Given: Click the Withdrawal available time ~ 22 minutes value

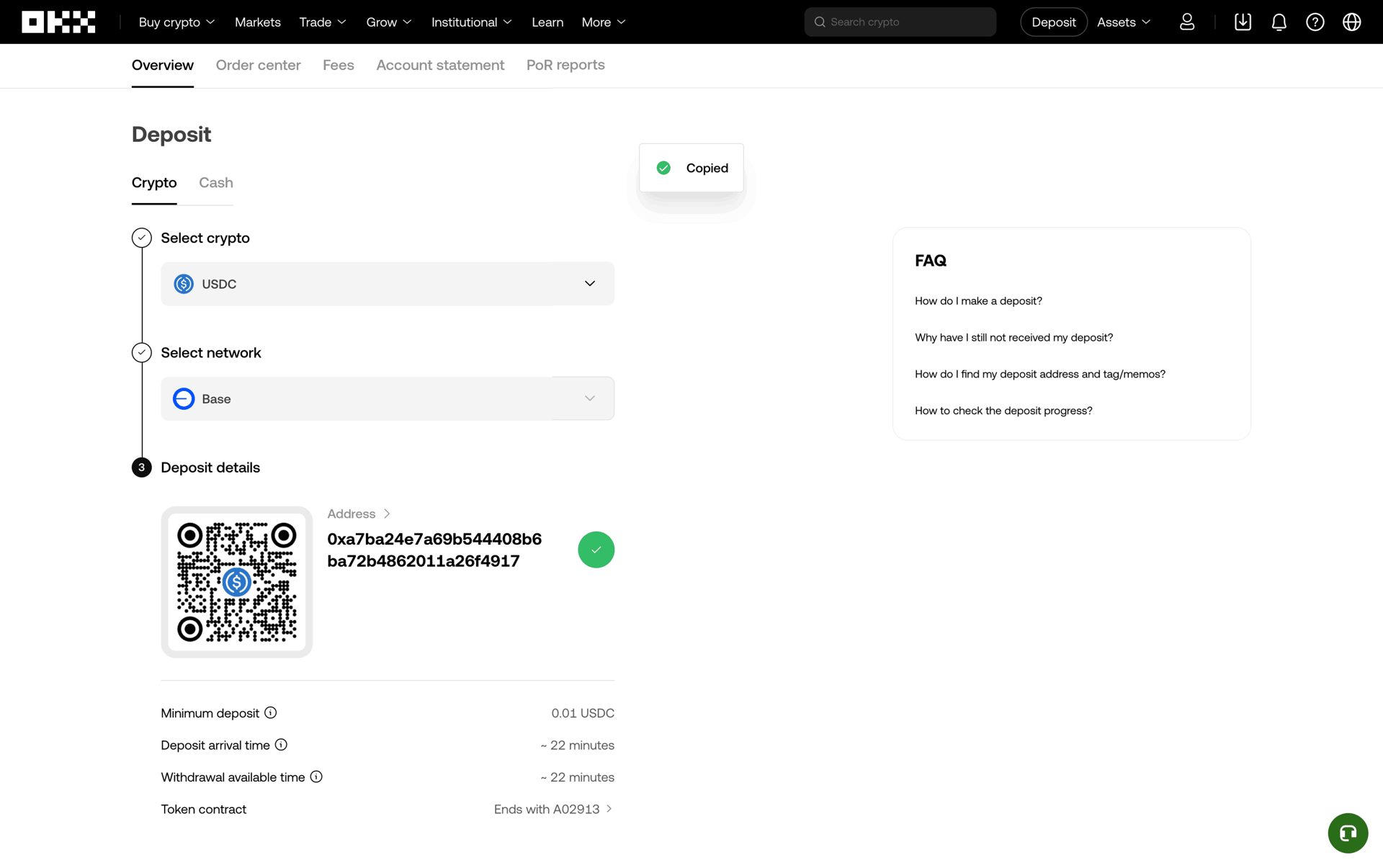Looking at the screenshot, I should click(x=577, y=777).
